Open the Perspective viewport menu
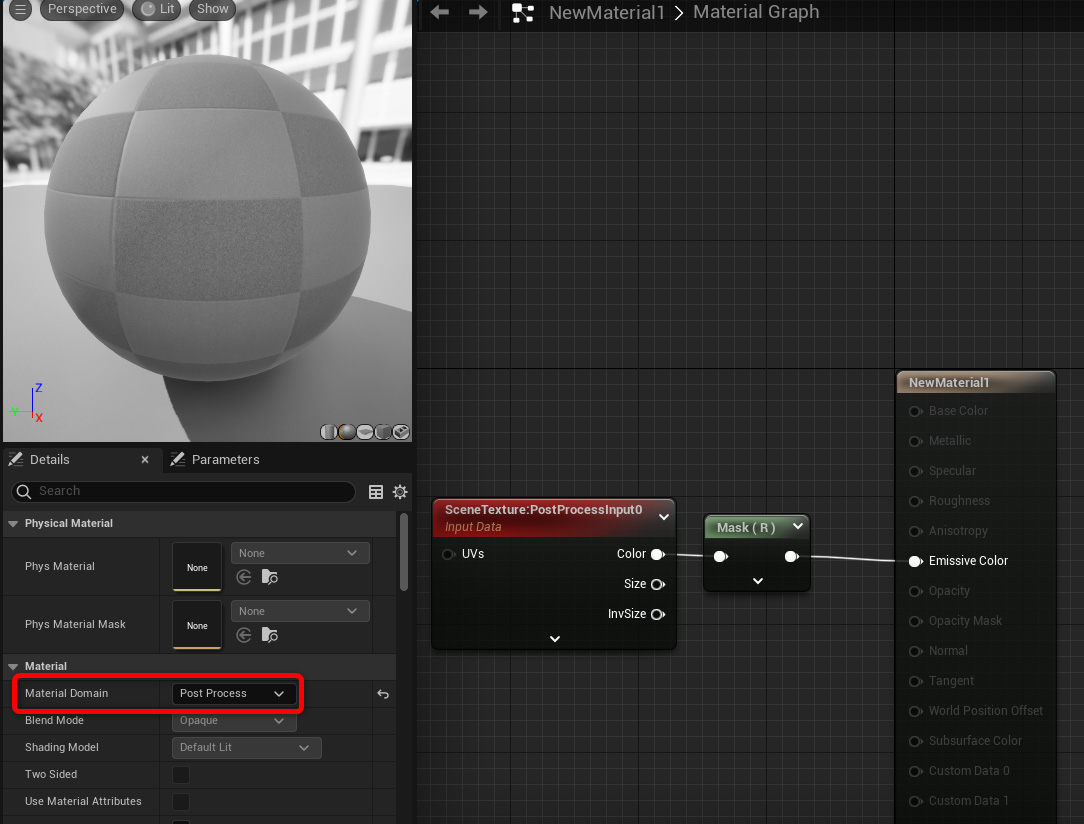Screen dimensions: 1084x824 pos(82,9)
